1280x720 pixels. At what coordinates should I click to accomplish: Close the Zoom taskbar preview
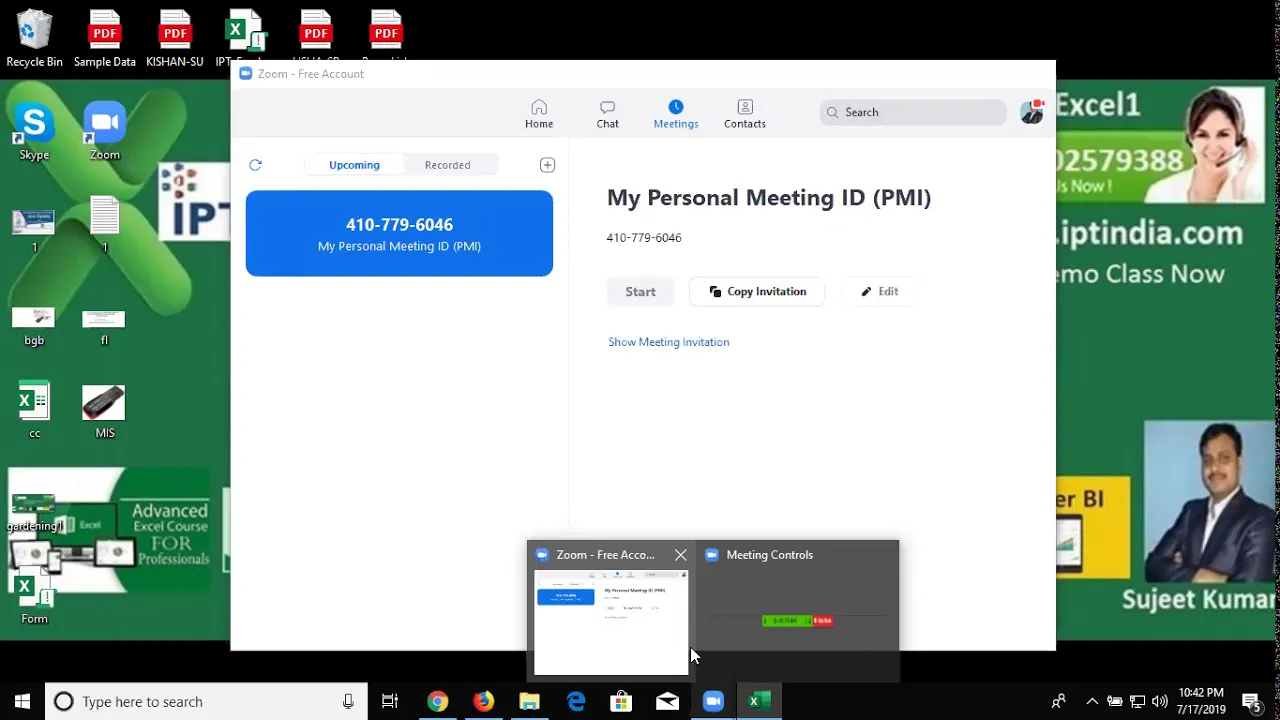(680, 555)
